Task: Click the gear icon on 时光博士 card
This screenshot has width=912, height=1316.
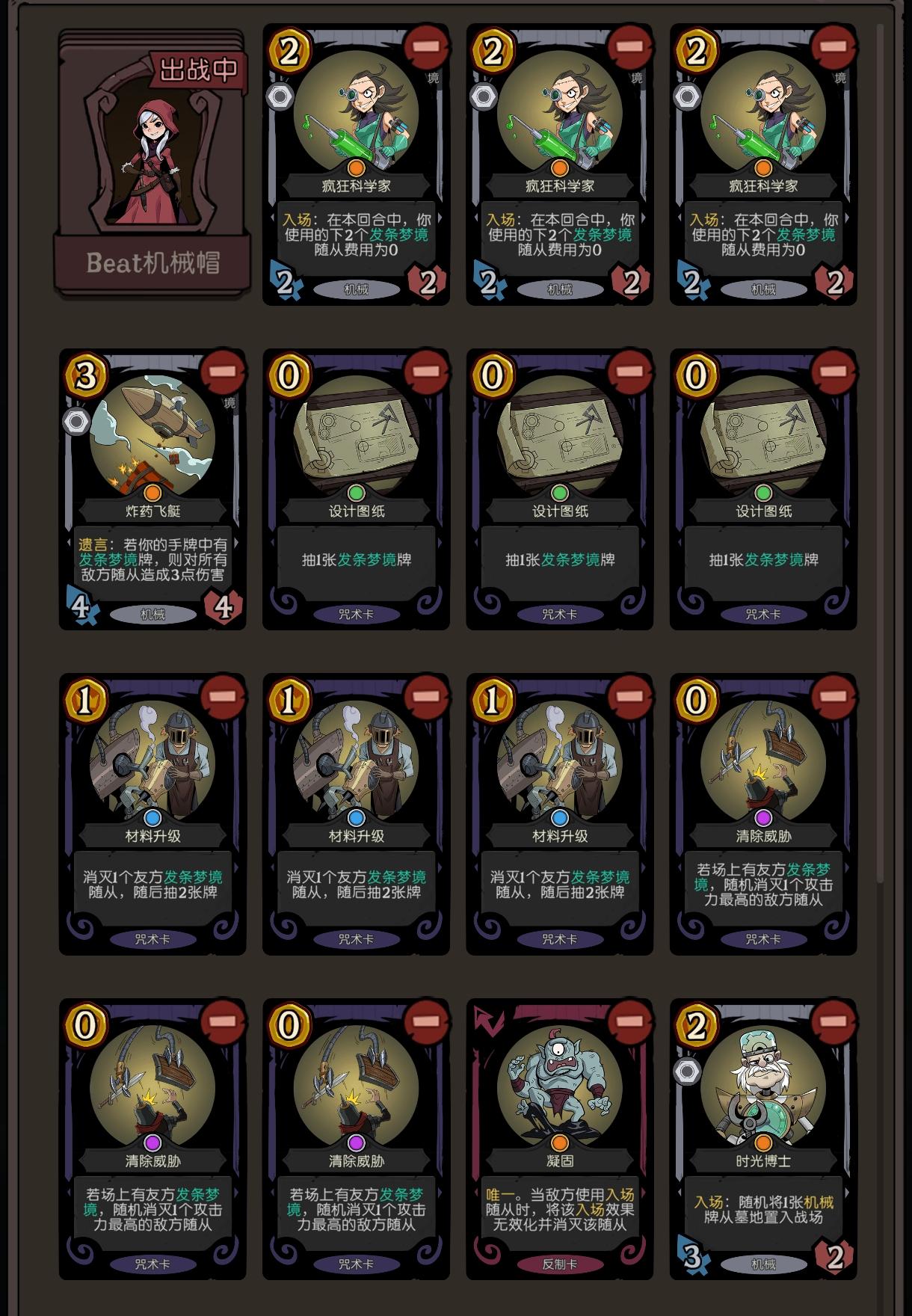Action: click(686, 1072)
